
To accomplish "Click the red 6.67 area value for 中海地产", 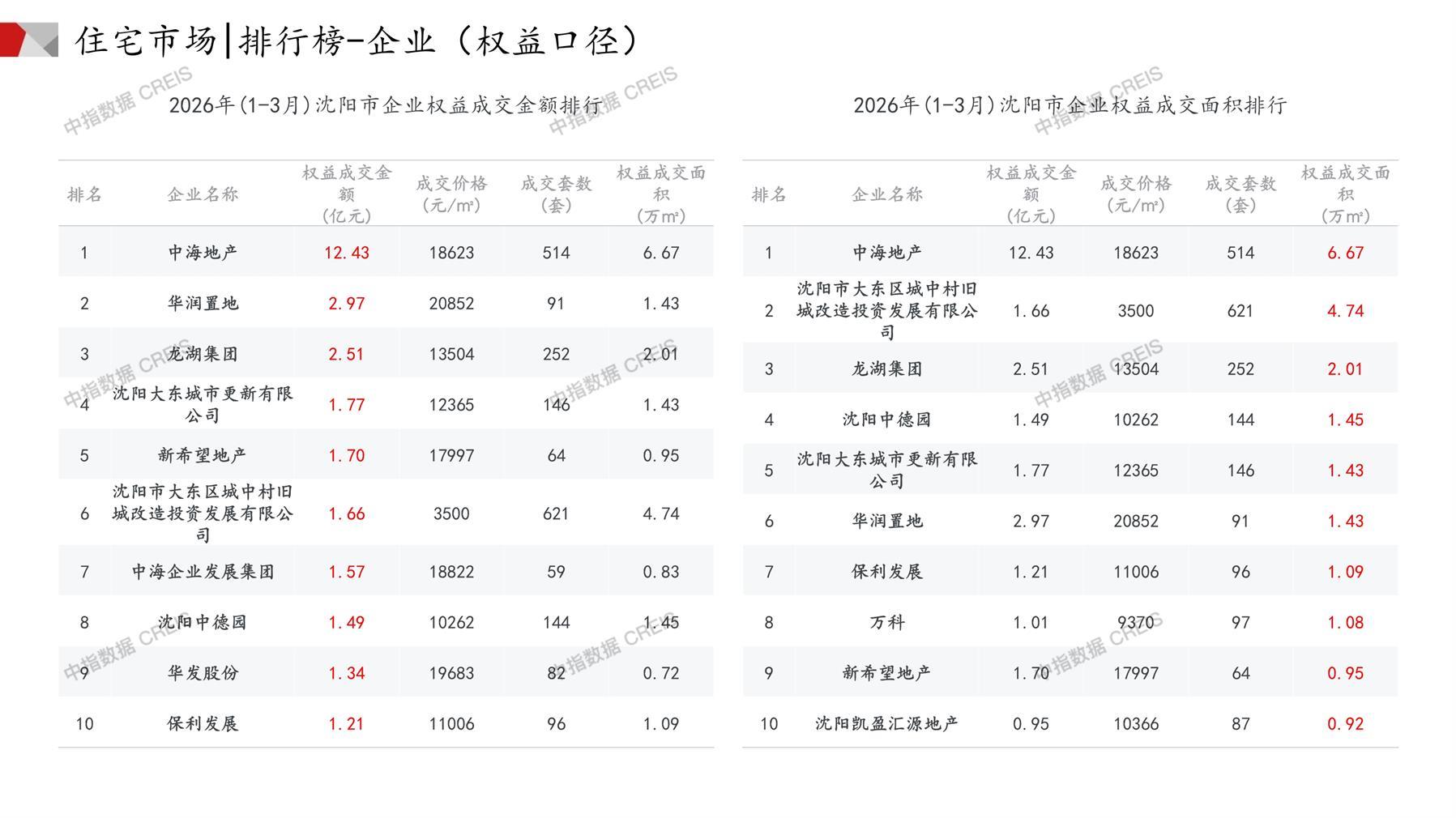I will pyautogui.click(x=1345, y=253).
